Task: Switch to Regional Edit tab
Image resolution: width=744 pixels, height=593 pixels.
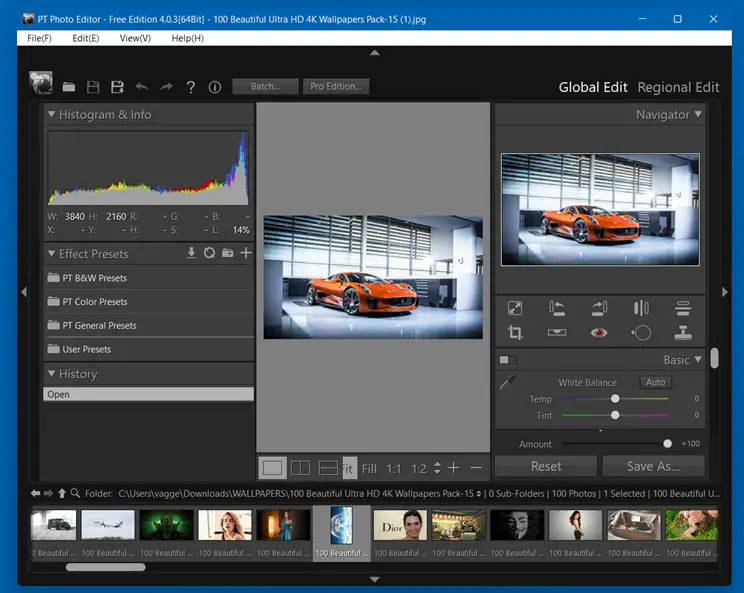Action: tap(678, 87)
